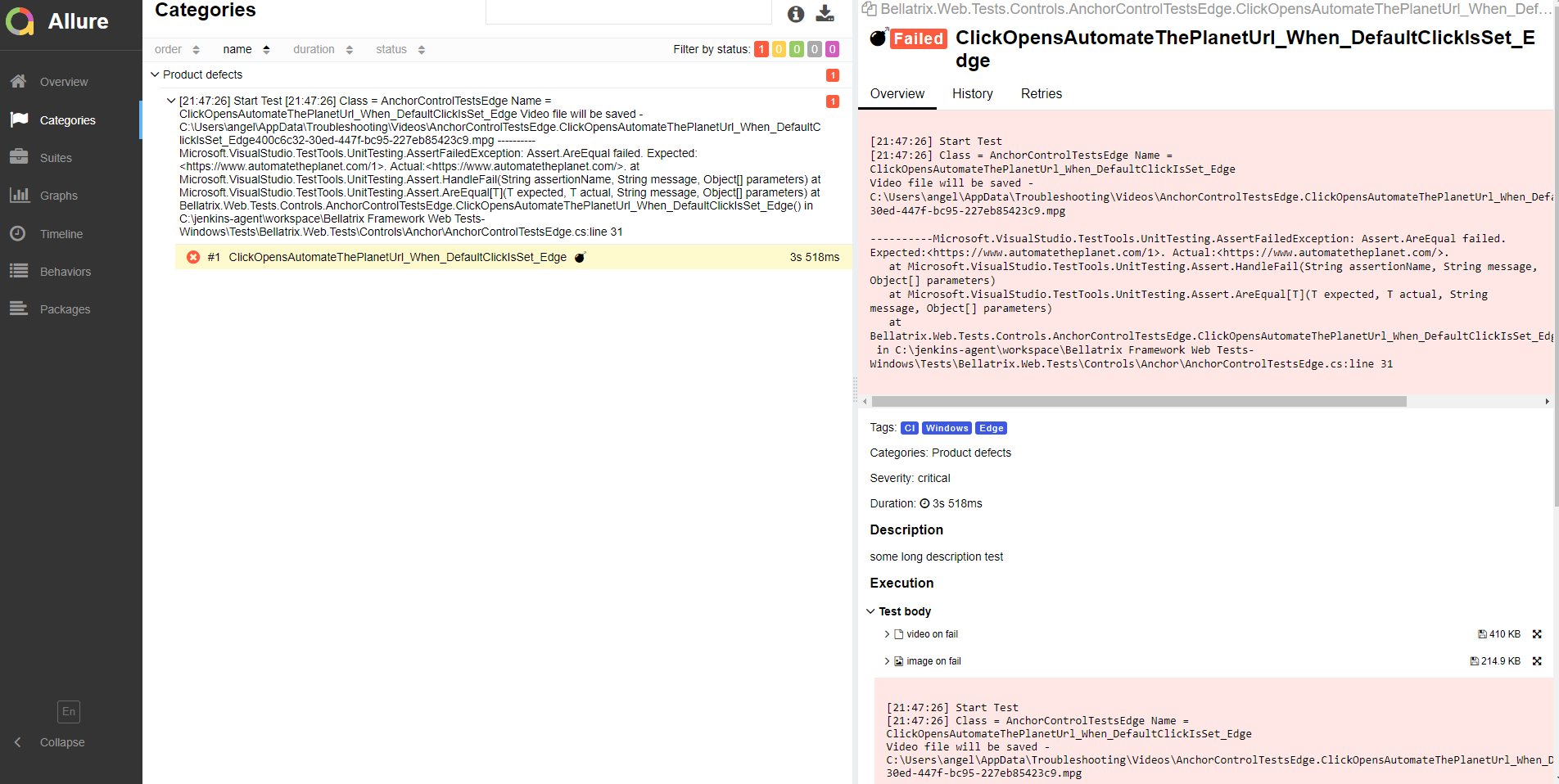Expand the image on fail attachment
The image size is (1559, 784).
[887, 661]
